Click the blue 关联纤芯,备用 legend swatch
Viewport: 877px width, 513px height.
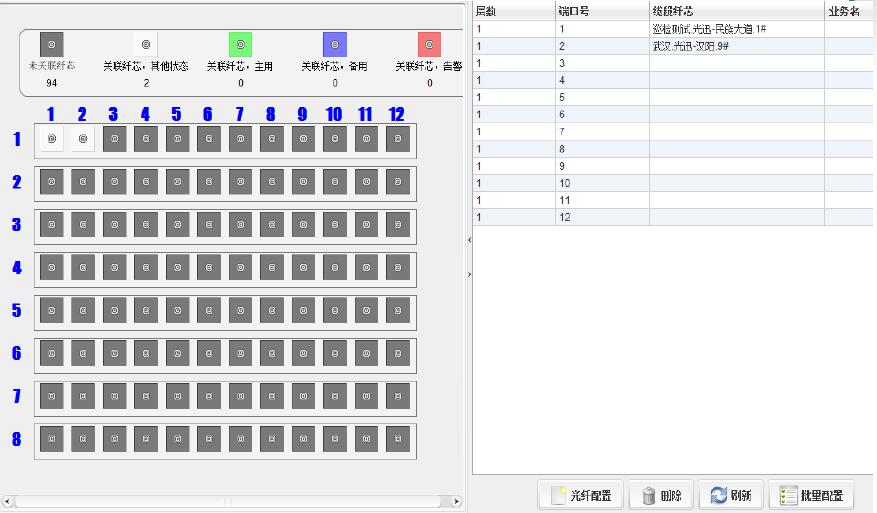tap(334, 44)
